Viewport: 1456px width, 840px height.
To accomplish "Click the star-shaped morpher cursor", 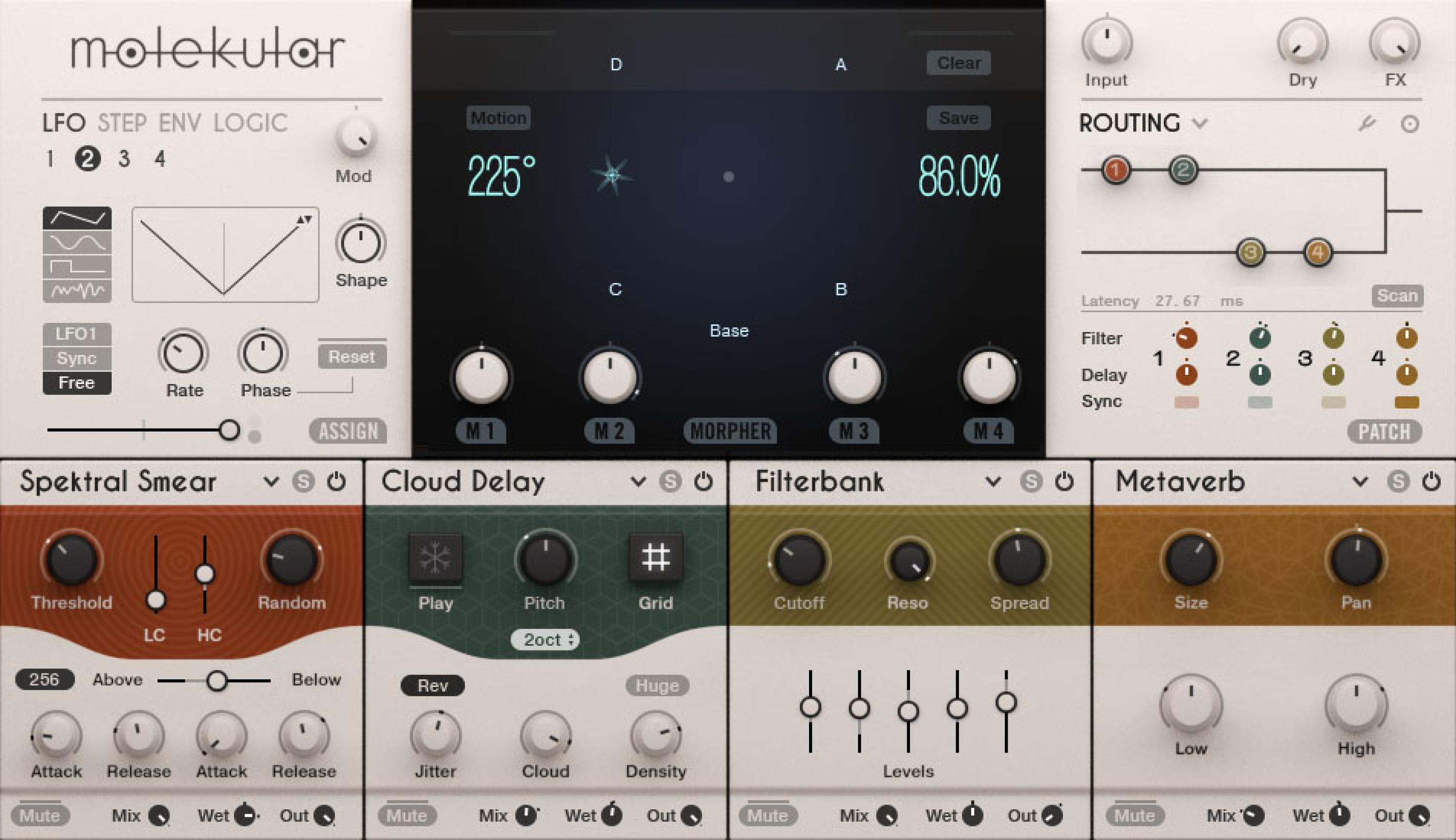I will click(x=612, y=175).
